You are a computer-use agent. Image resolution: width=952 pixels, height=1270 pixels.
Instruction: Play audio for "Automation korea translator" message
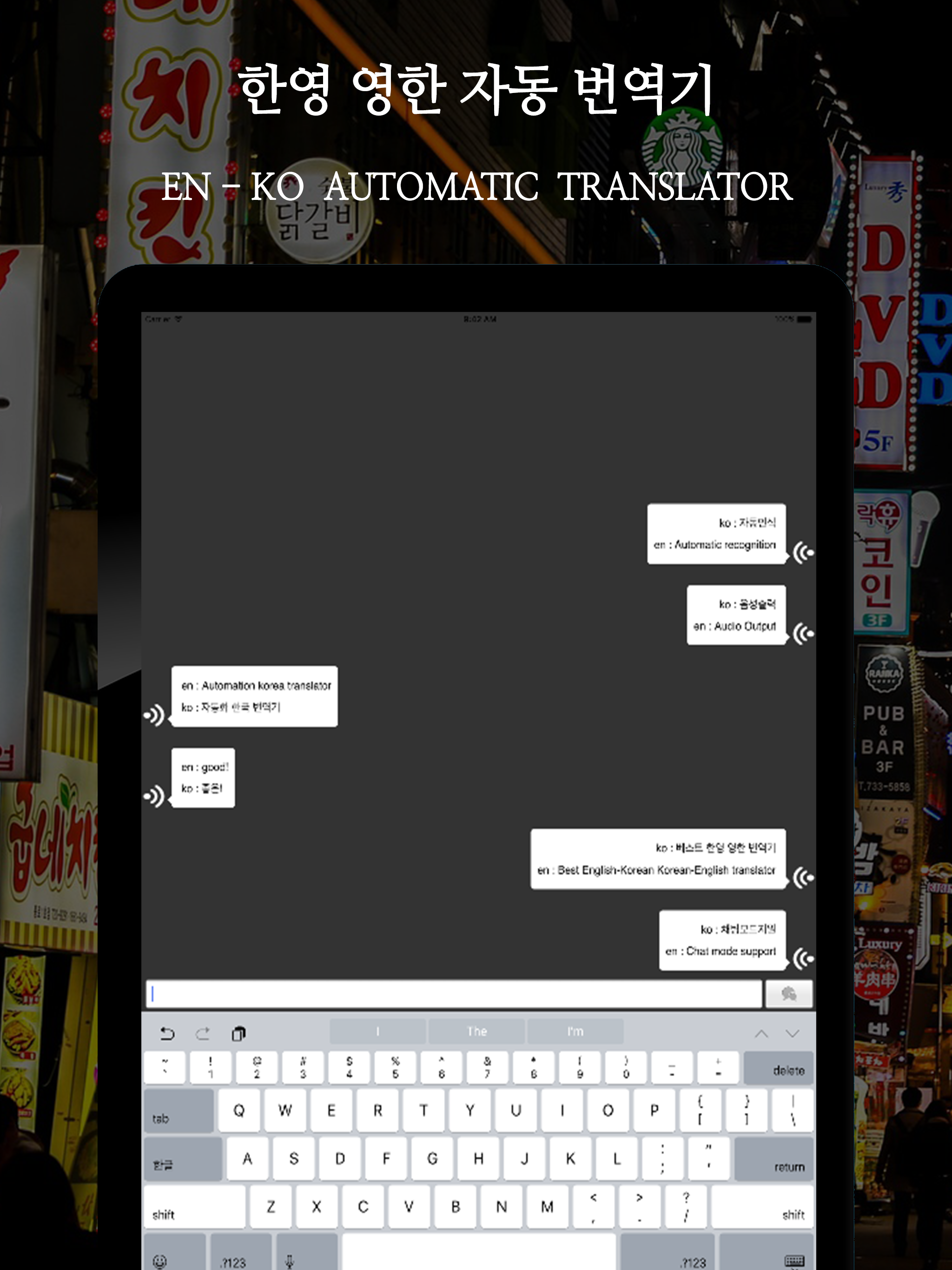tap(154, 715)
